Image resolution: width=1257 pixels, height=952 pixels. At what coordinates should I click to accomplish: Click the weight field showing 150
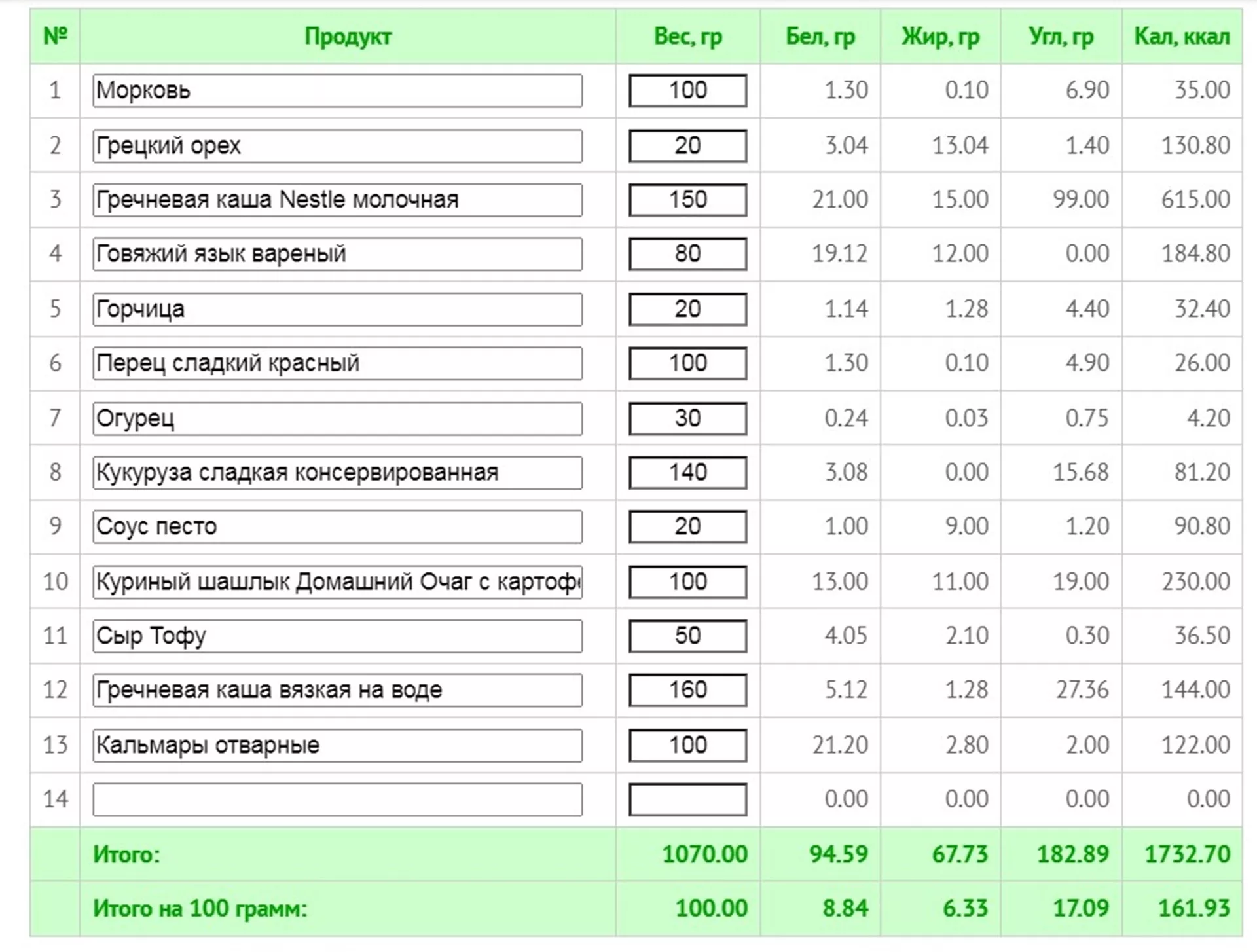pos(687,200)
